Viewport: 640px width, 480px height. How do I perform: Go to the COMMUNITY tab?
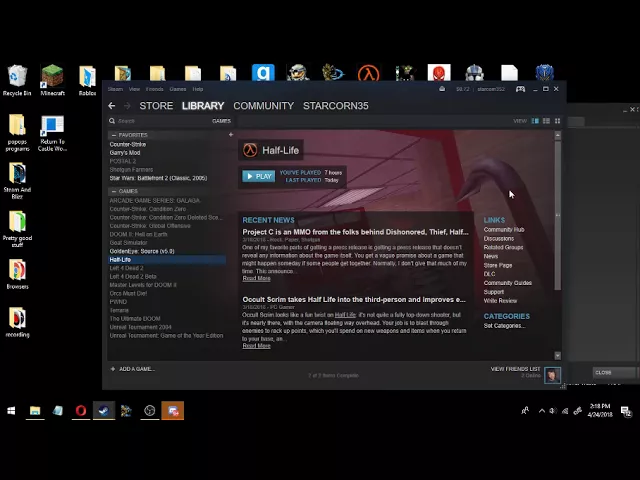click(264, 106)
